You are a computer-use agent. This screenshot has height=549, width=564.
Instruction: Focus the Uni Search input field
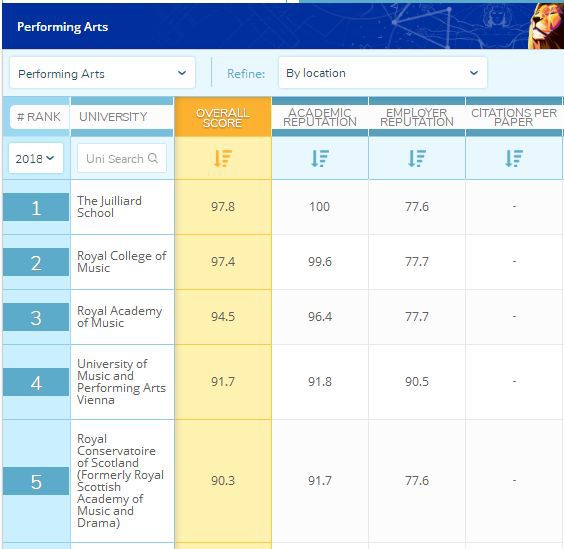tap(122, 158)
